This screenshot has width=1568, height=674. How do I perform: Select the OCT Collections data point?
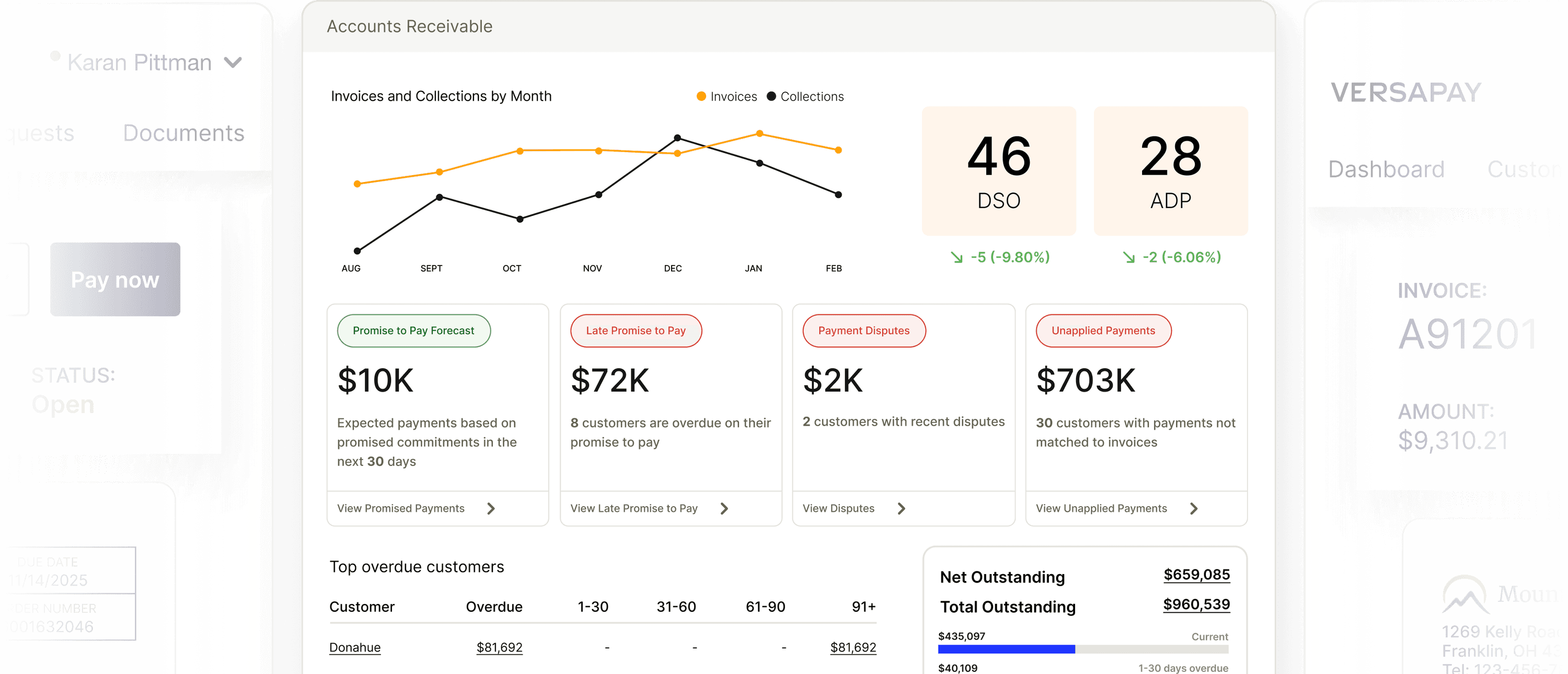520,219
